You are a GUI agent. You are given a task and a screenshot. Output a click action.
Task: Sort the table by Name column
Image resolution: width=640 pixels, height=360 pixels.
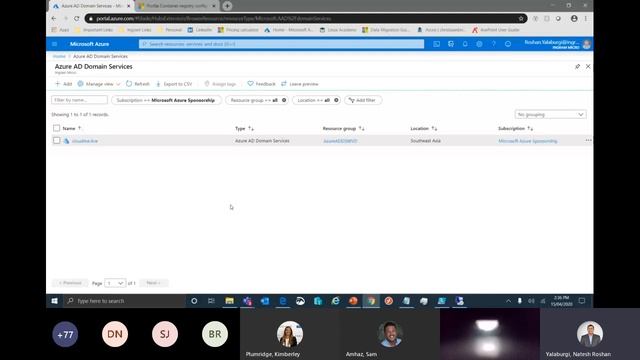point(72,129)
